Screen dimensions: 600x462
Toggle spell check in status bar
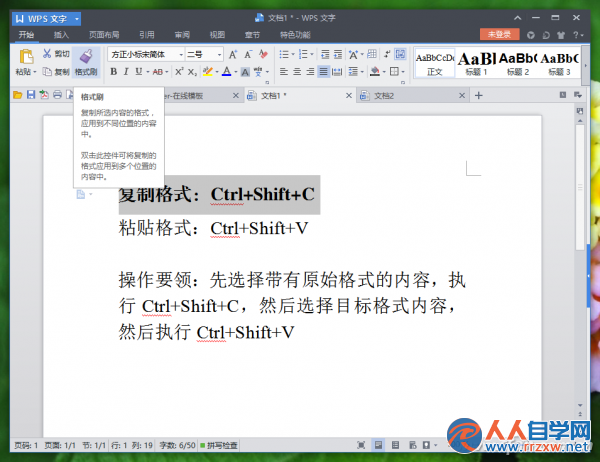[219, 445]
